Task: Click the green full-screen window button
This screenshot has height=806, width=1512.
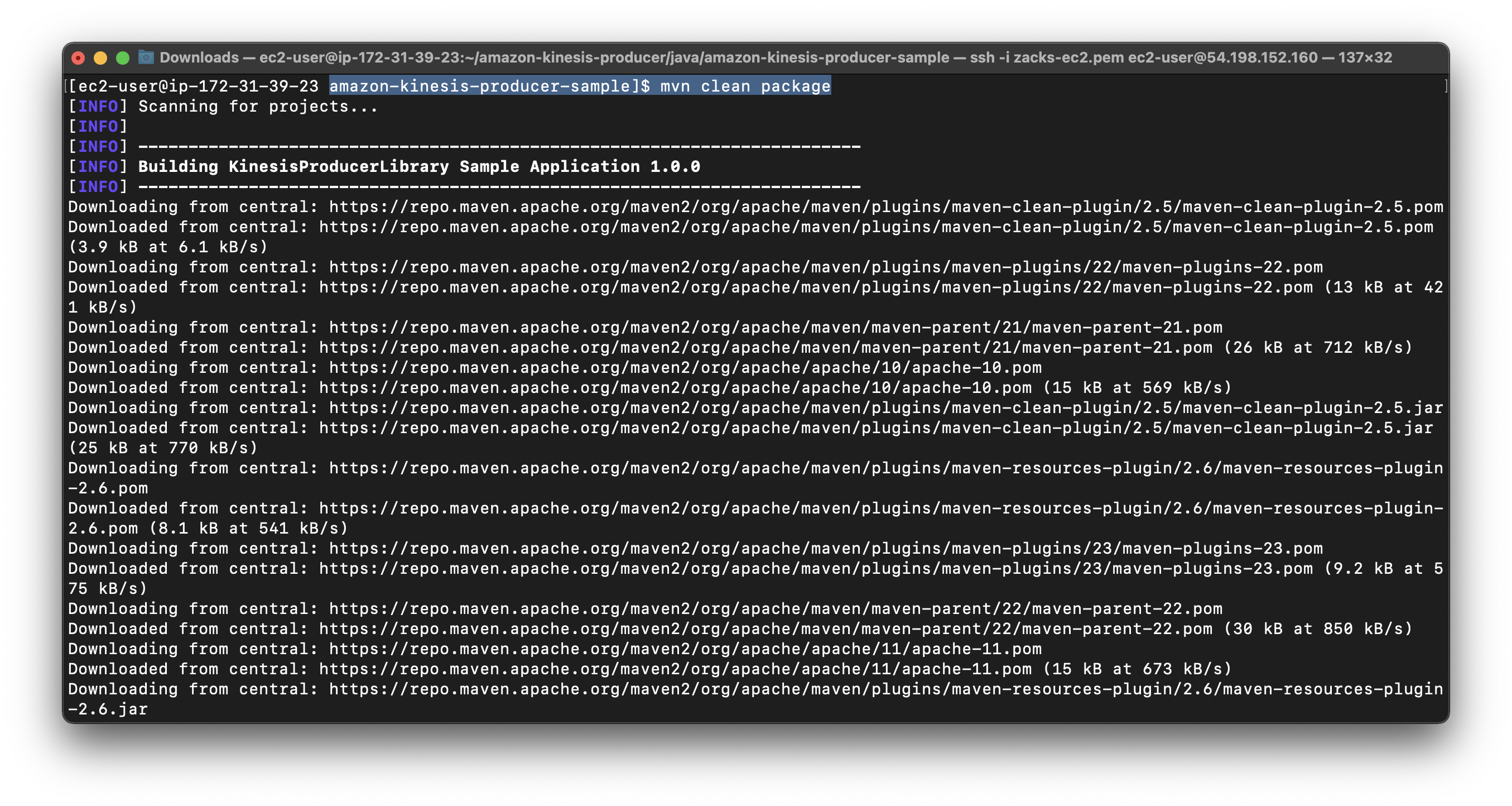Action: coord(123,57)
